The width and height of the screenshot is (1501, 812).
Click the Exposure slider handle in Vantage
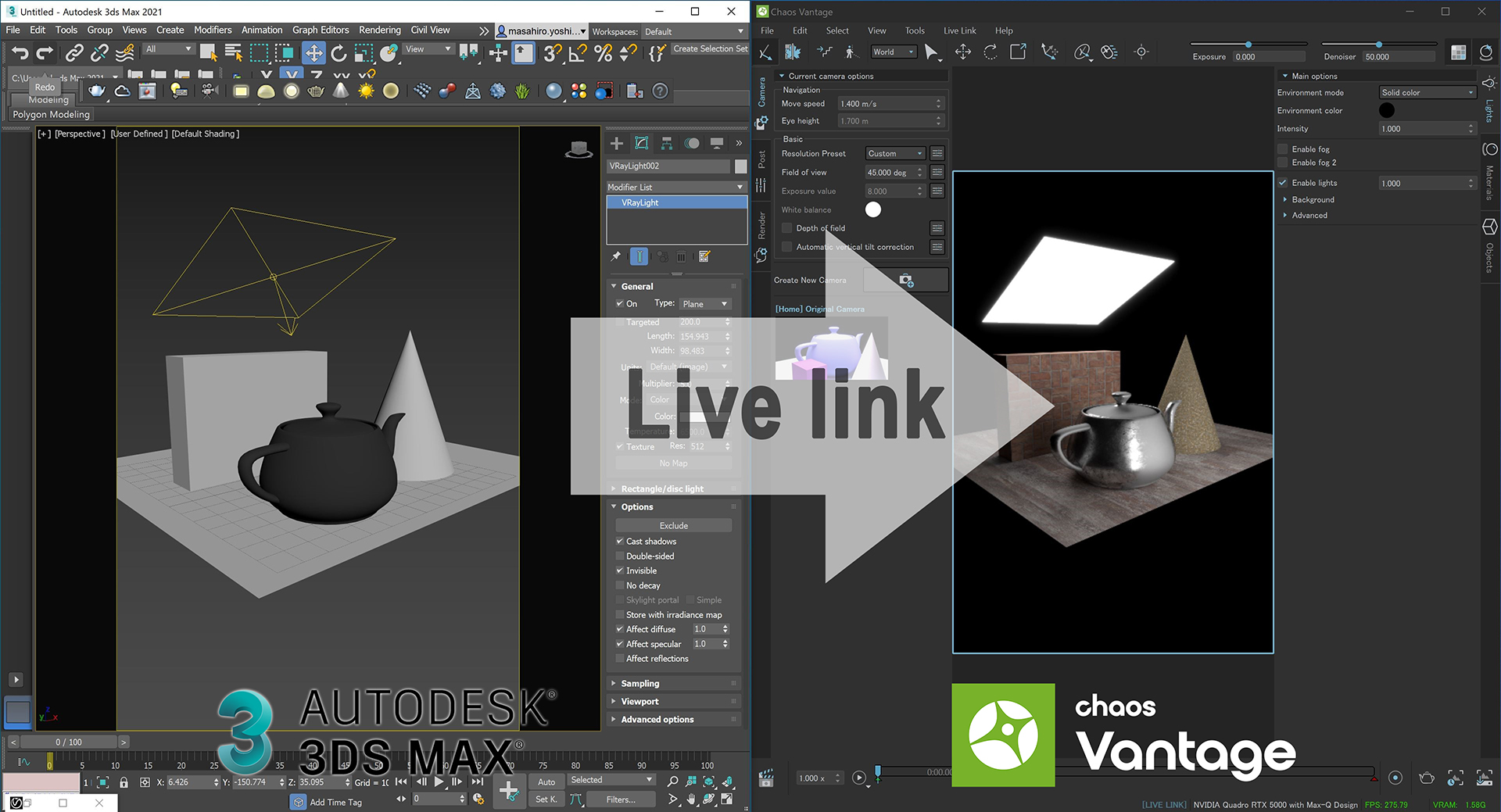coord(1248,45)
